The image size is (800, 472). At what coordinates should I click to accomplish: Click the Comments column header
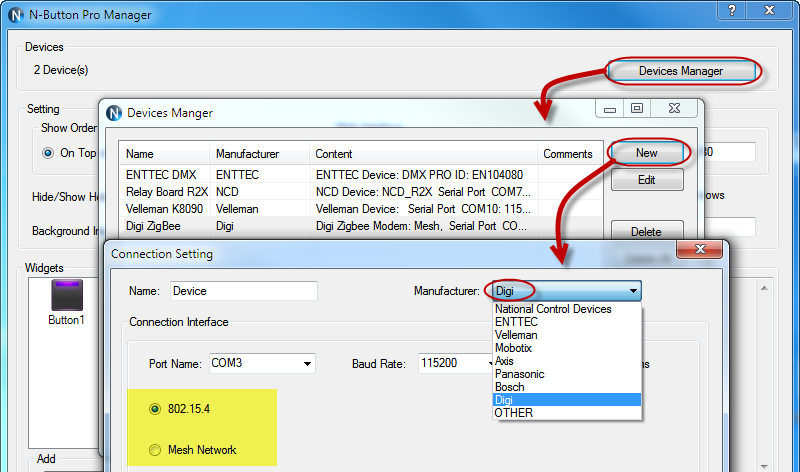pos(570,154)
